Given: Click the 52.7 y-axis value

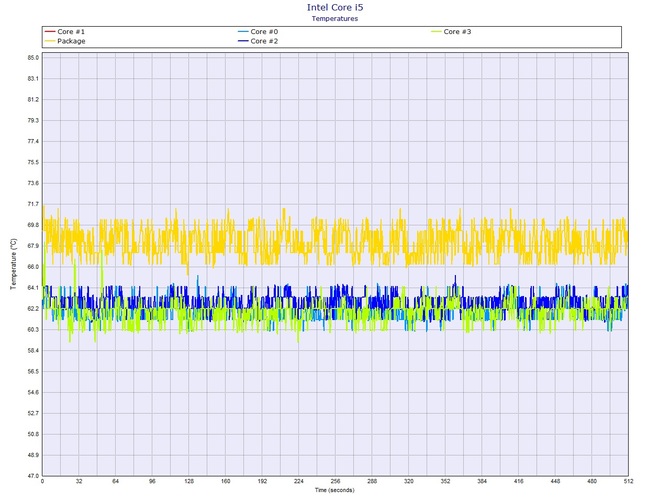Looking at the screenshot, I should (x=33, y=413).
